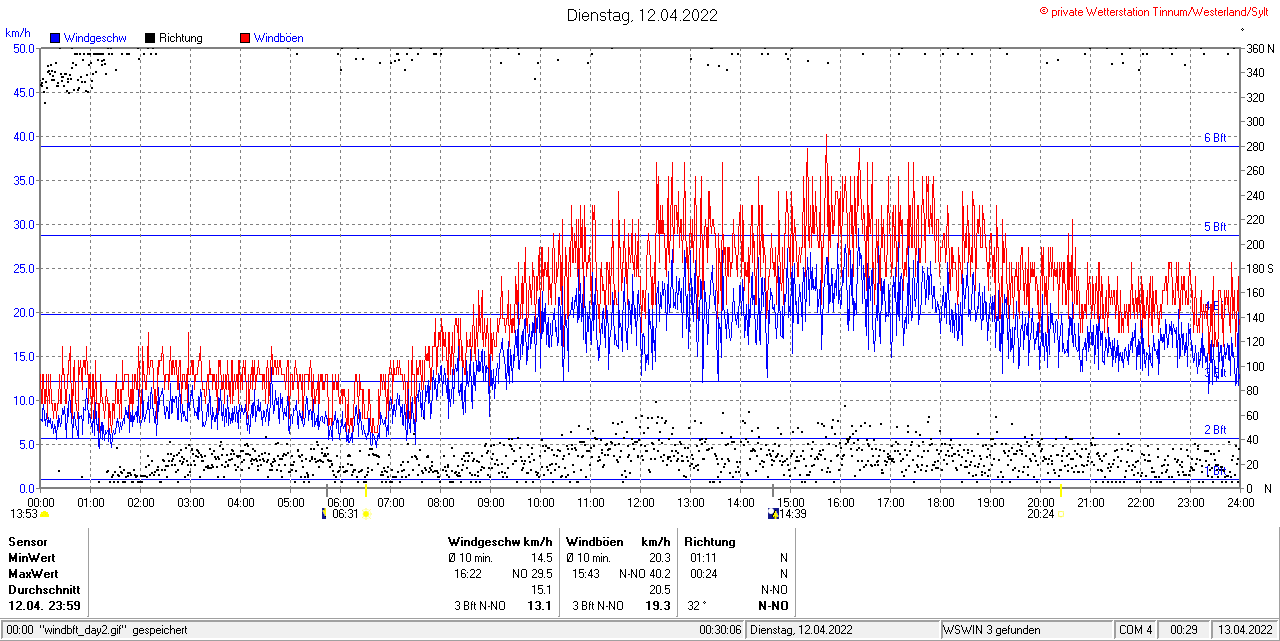The image size is (1280, 641).
Task: Click the Windgeschw km/h column header
Action: 500,542
